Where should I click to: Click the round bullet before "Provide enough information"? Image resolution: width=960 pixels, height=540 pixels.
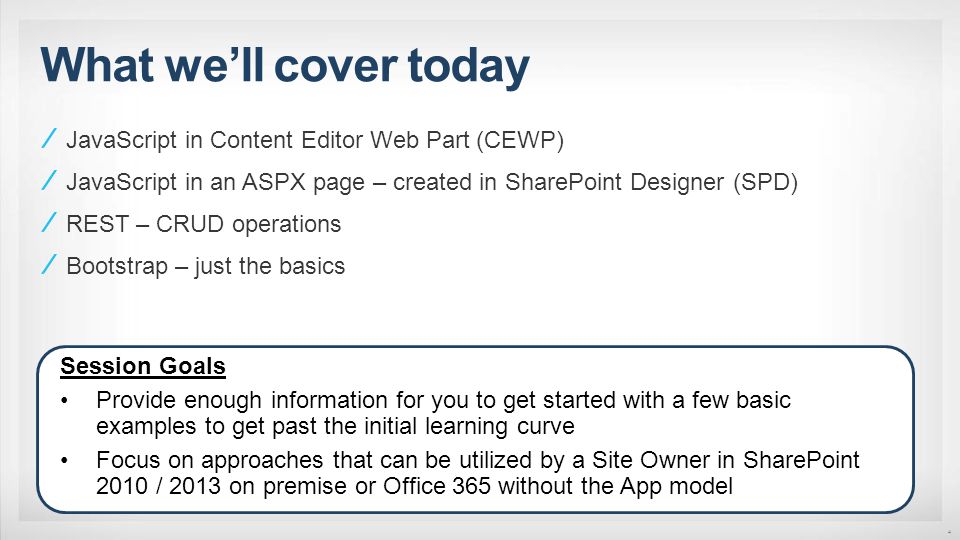64,401
